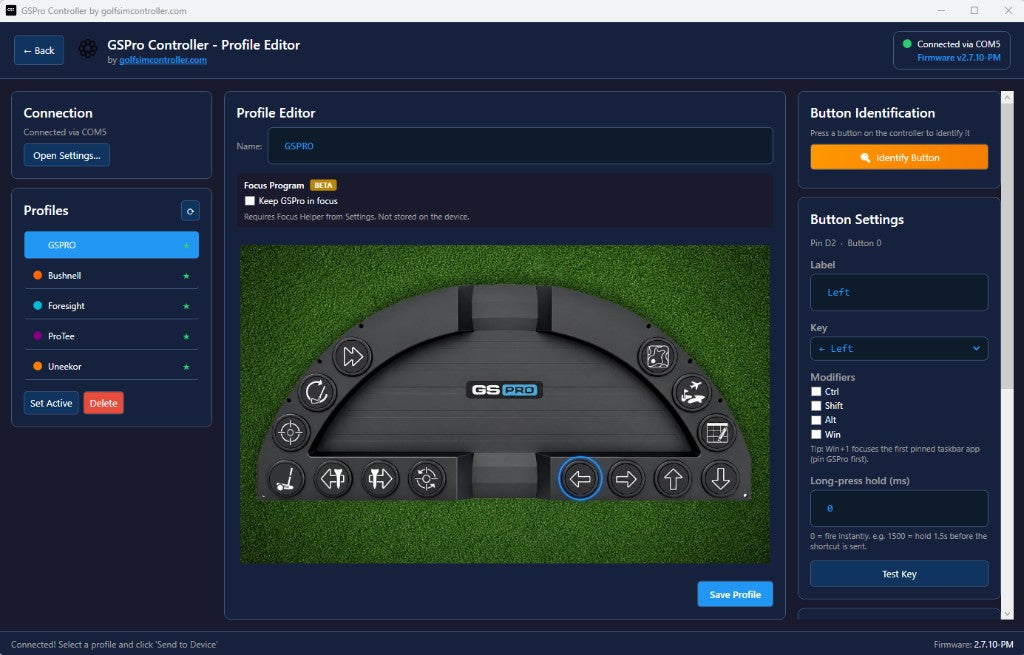Toggle the Shift modifier checkbox
The image size is (1024, 655).
[x=816, y=406]
